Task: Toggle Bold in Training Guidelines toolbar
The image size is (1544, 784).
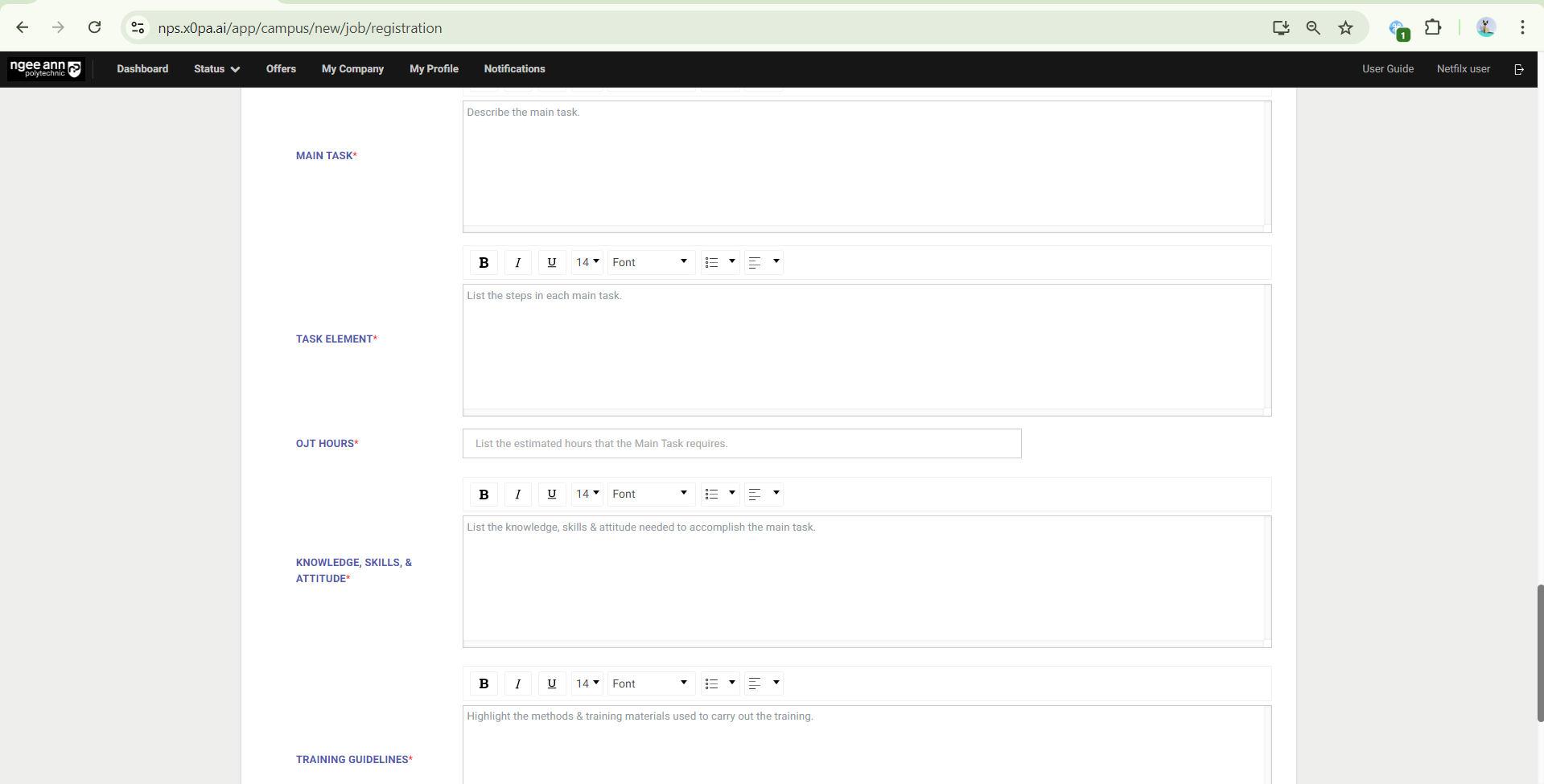Action: pos(484,683)
